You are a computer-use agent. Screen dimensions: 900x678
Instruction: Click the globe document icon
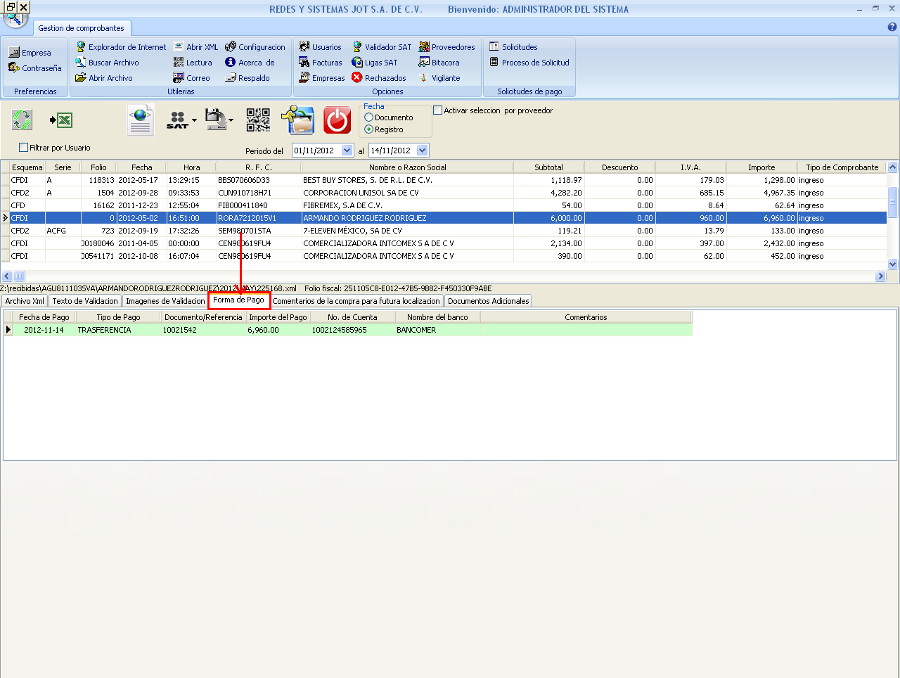[x=141, y=120]
